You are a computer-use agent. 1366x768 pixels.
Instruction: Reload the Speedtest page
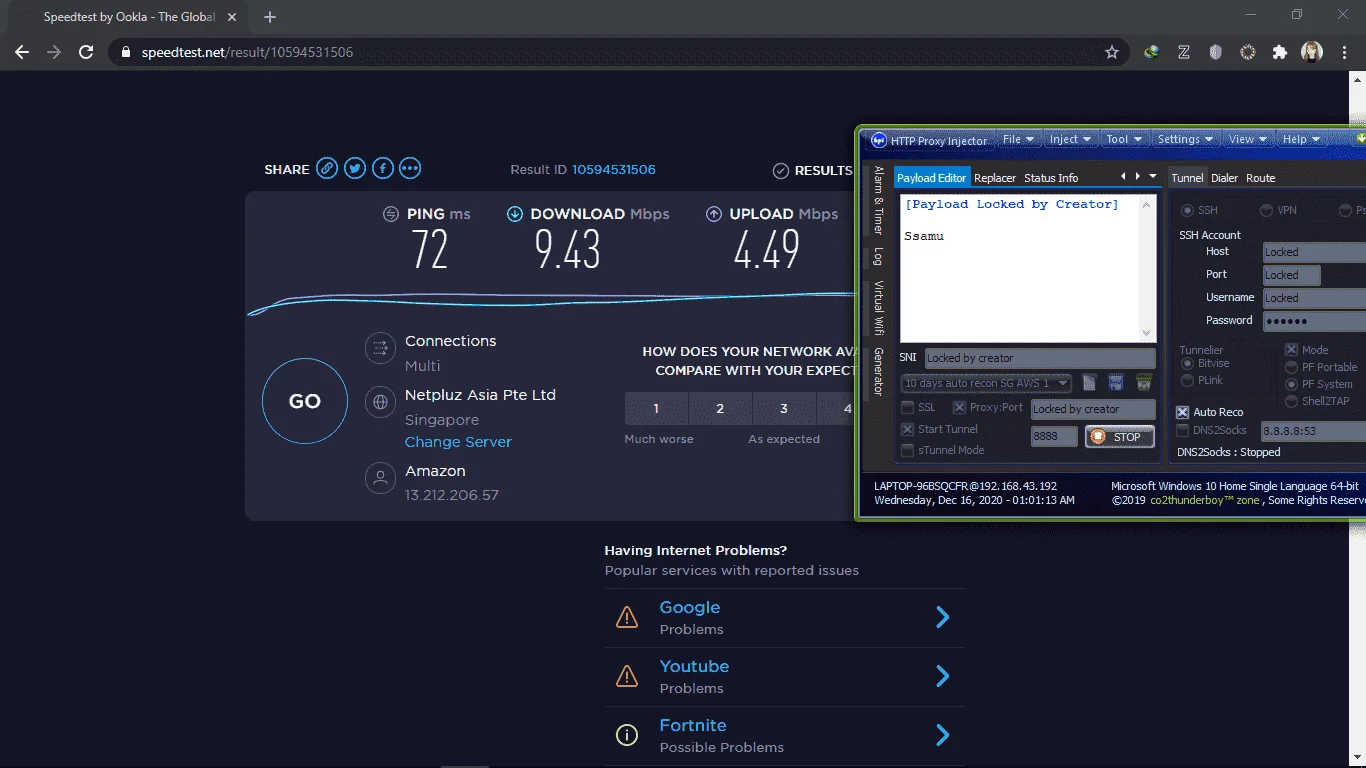point(86,52)
